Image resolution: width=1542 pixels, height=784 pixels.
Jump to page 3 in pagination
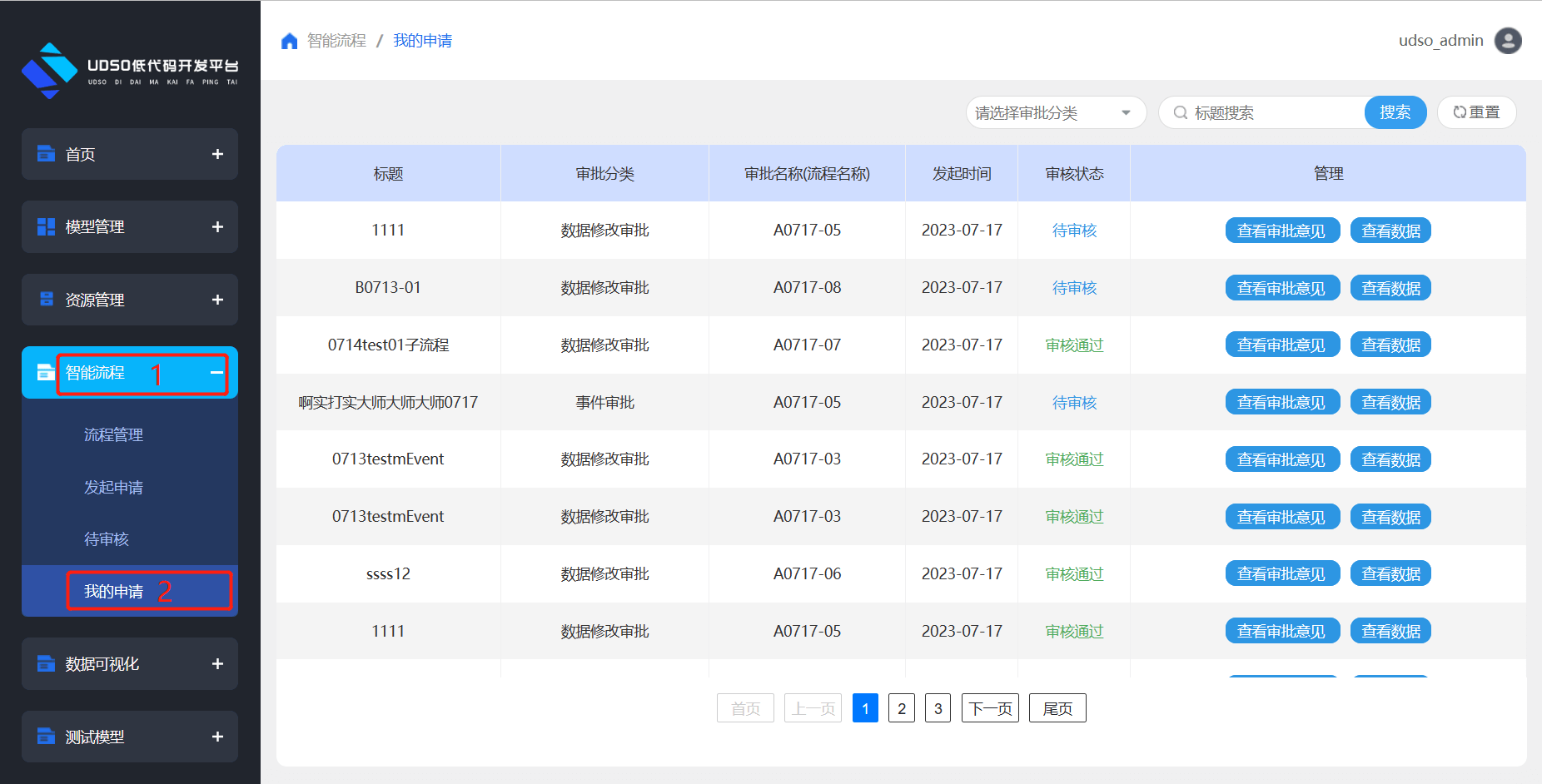click(x=938, y=708)
